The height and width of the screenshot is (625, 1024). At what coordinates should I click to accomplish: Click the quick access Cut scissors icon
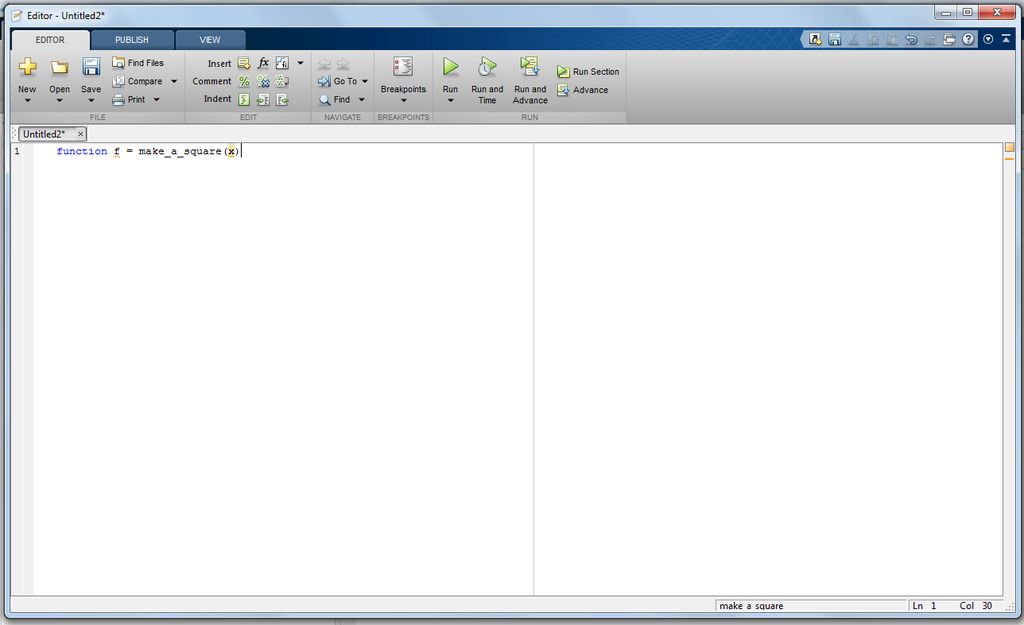click(x=854, y=39)
